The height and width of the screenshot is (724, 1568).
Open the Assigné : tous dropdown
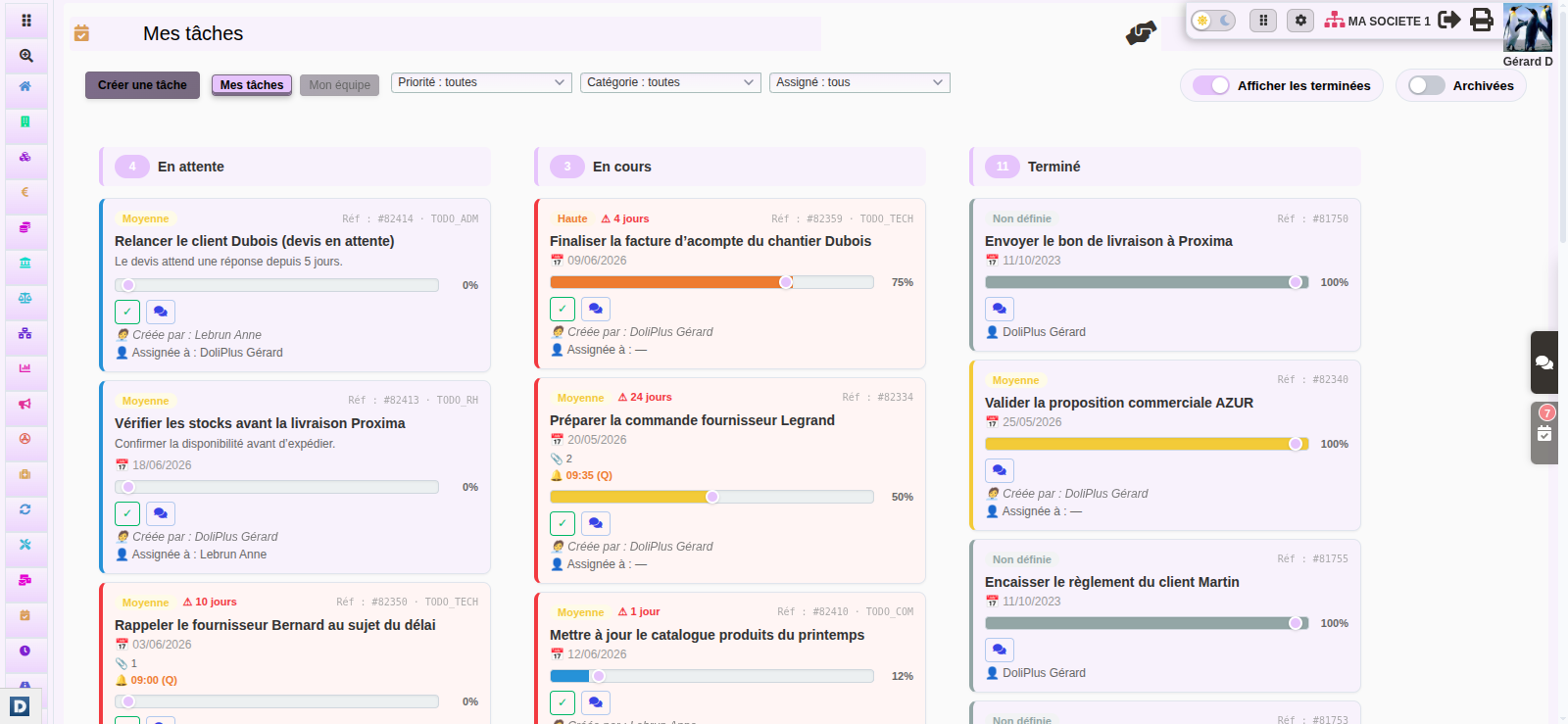[859, 82]
